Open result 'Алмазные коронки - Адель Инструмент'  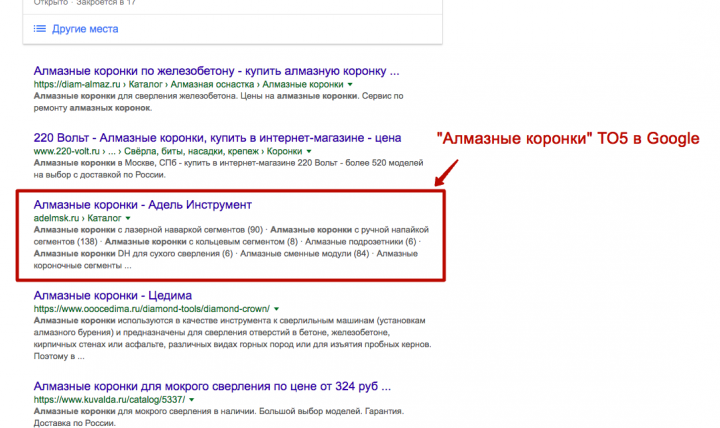pyautogui.click(x=142, y=205)
